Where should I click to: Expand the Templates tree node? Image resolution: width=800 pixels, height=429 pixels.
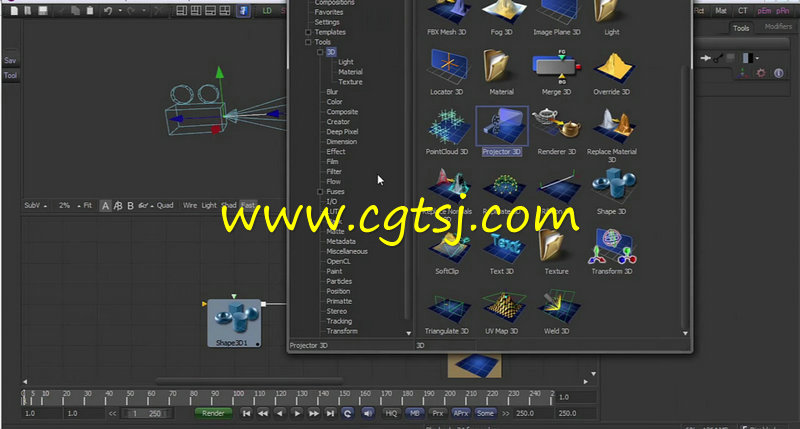(308, 32)
